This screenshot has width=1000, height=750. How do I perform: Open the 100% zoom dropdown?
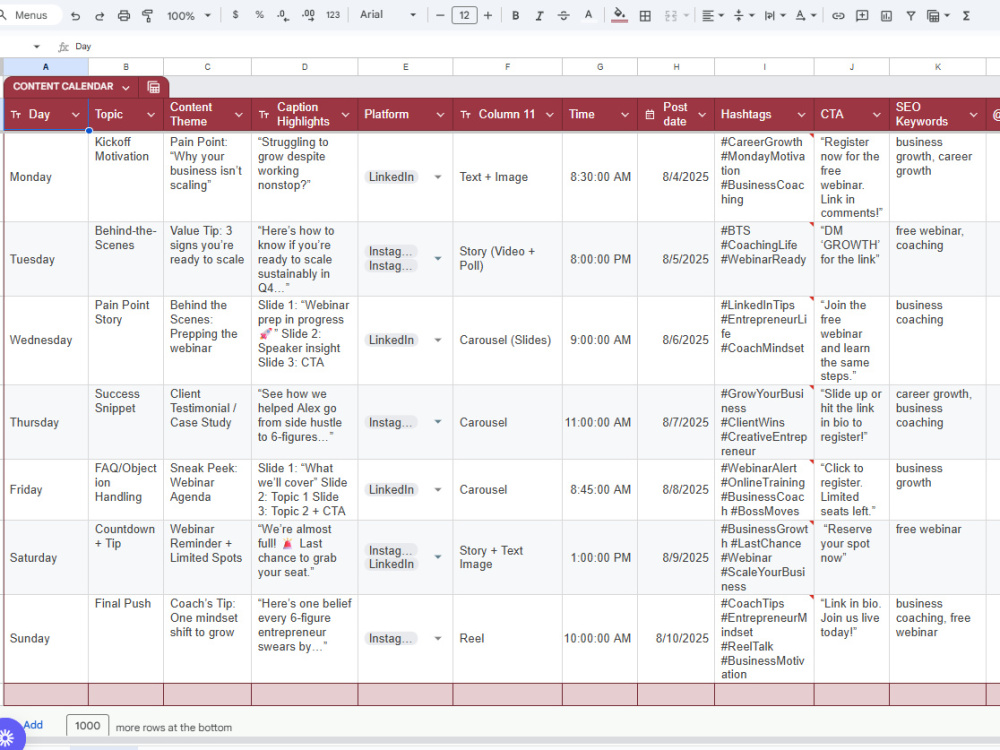click(188, 15)
